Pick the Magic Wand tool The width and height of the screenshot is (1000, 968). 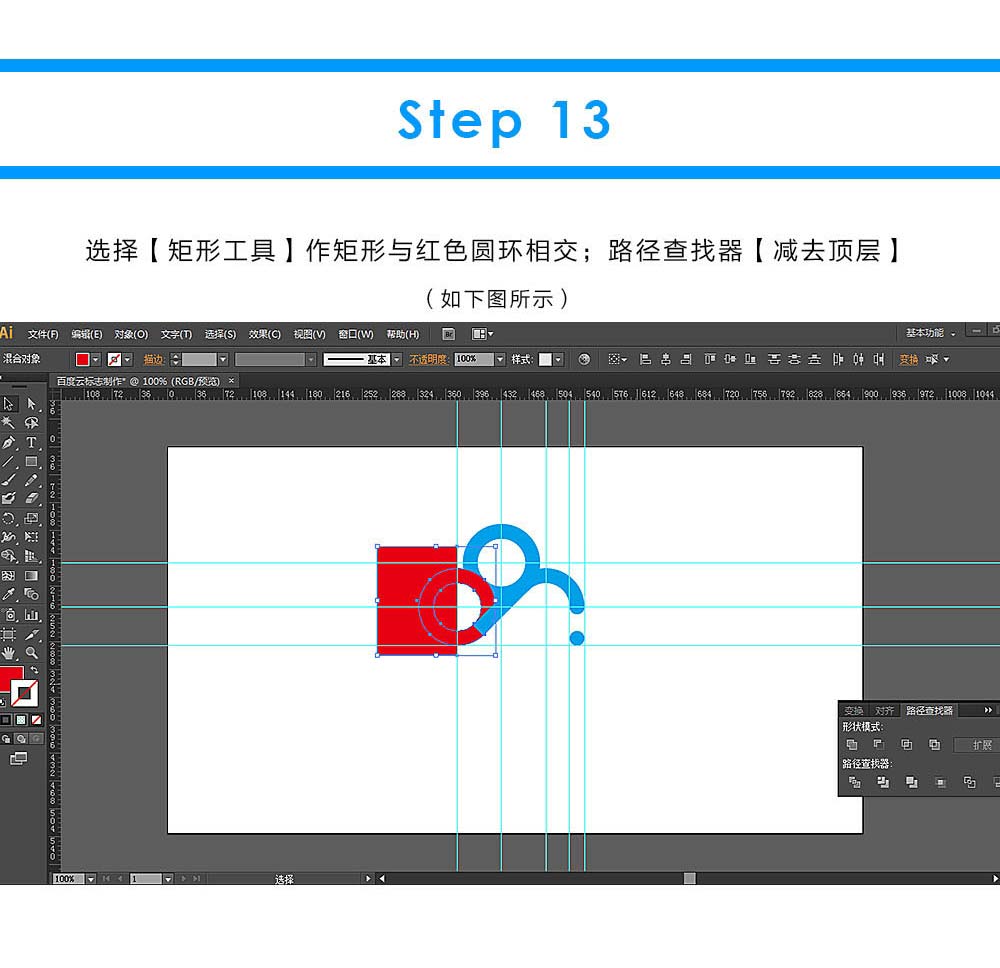coord(8,423)
